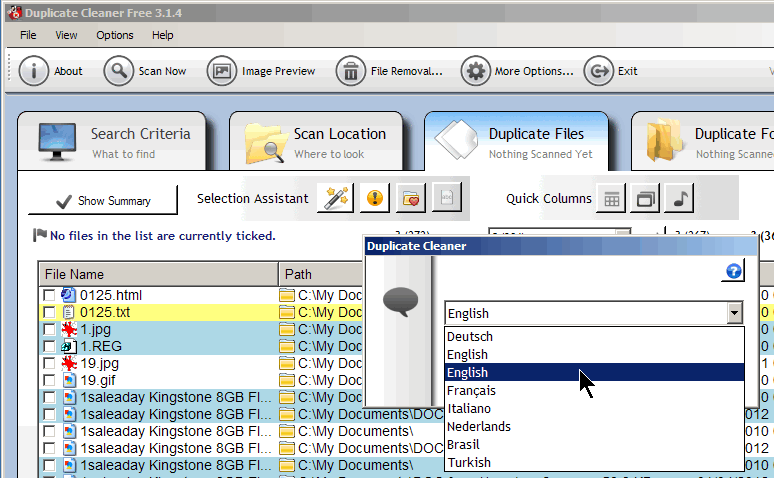
Task: Click the Scan Now button
Action: [x=146, y=71]
